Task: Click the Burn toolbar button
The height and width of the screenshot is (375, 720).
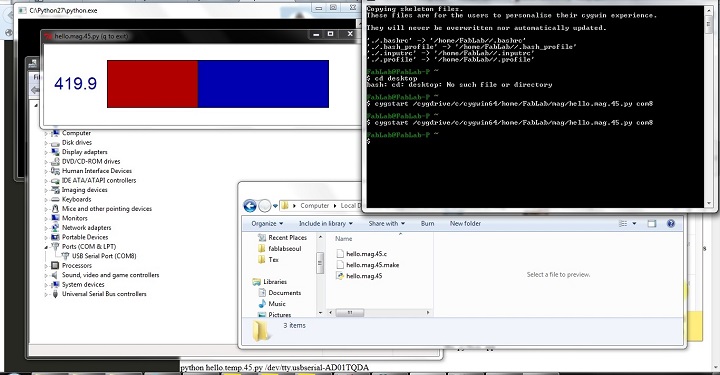Action: click(428, 224)
